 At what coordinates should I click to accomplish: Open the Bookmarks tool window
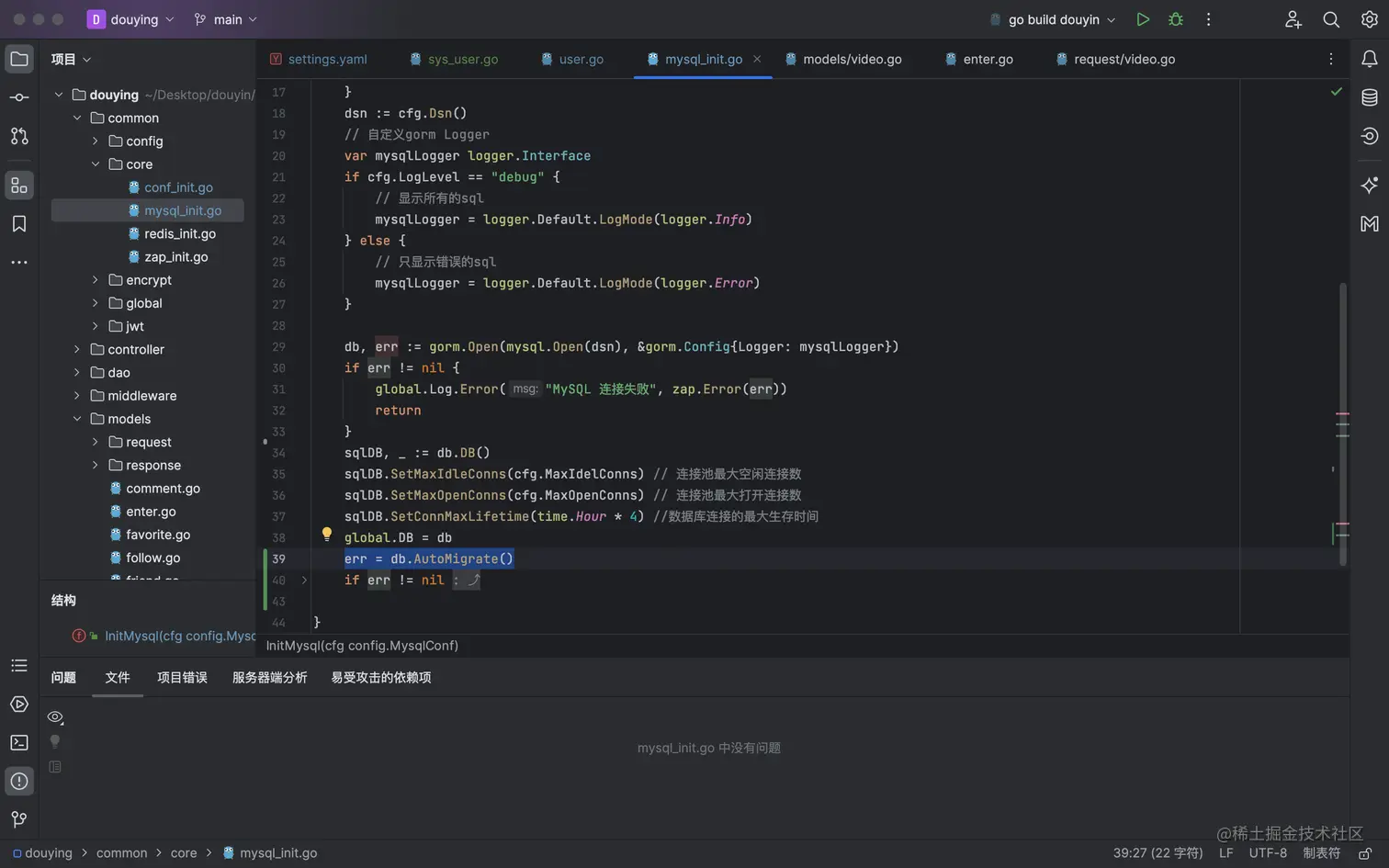pyautogui.click(x=19, y=224)
